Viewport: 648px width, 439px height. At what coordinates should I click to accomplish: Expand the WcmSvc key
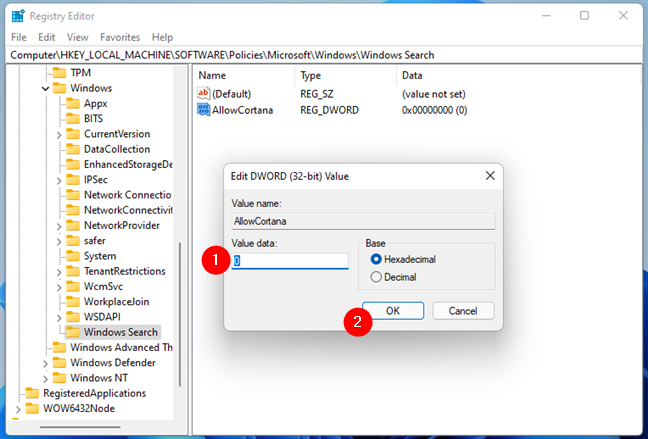click(59, 287)
